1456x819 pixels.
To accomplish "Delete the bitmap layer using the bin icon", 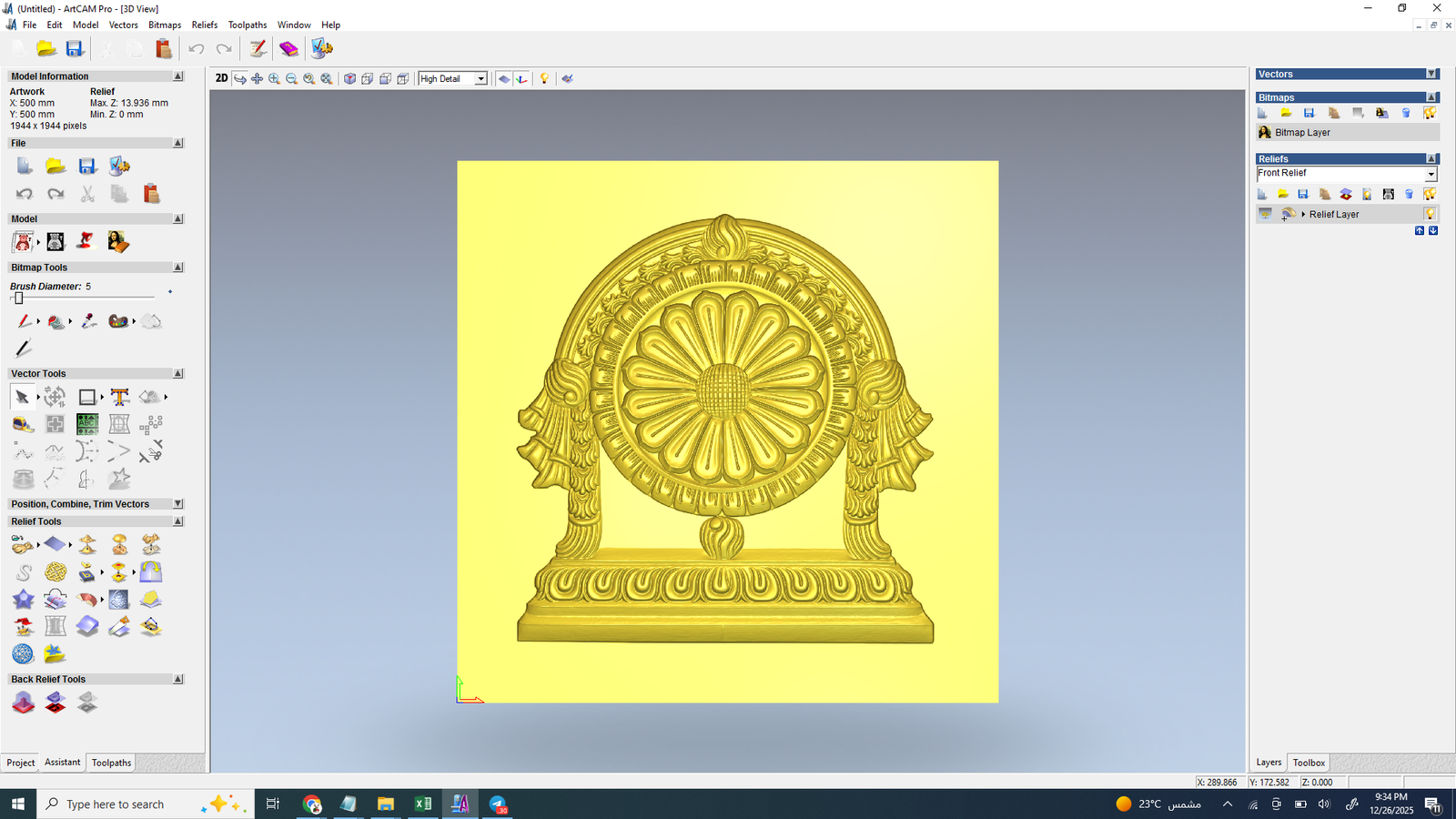I will coord(1406,113).
